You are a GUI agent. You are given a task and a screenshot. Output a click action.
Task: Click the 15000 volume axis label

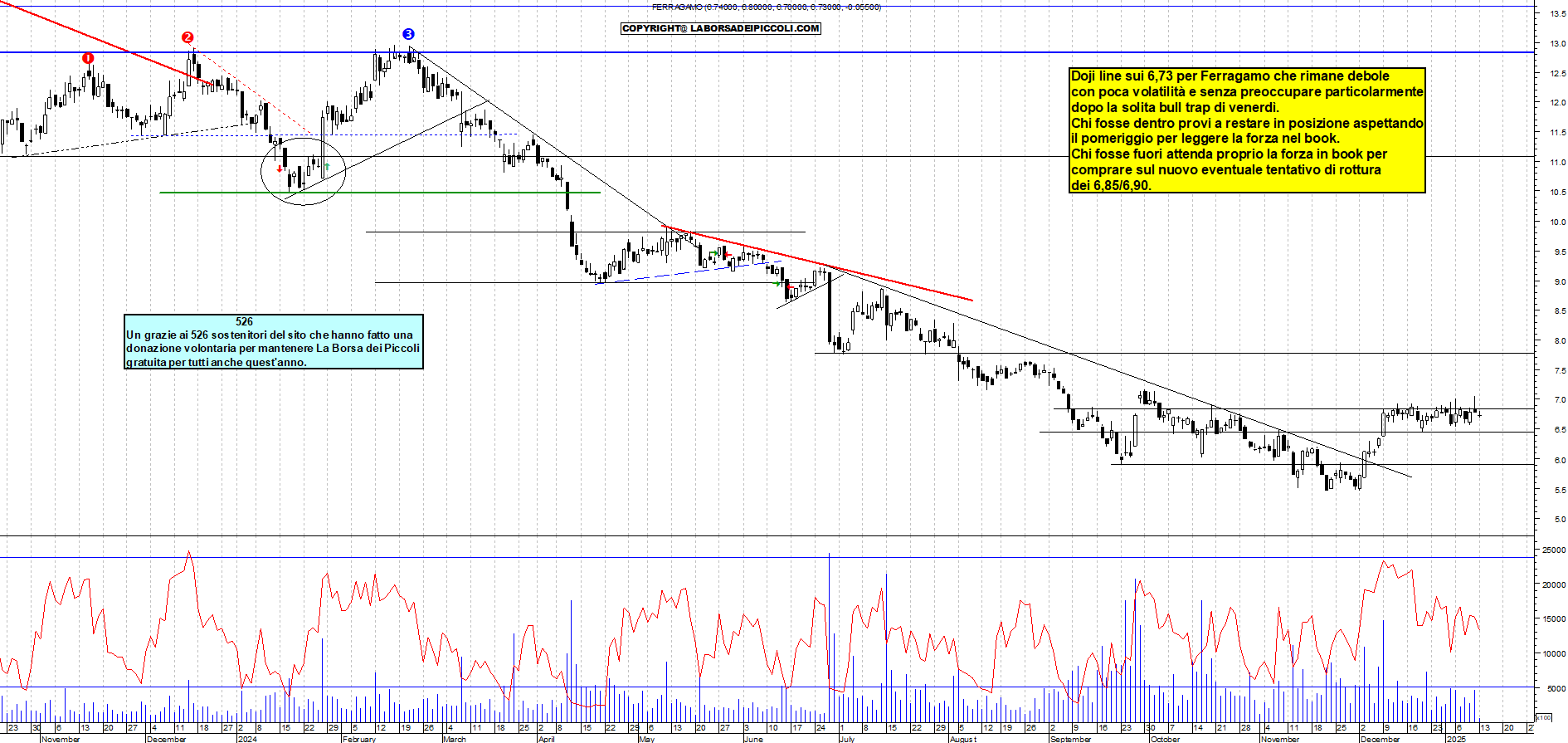1553,619
